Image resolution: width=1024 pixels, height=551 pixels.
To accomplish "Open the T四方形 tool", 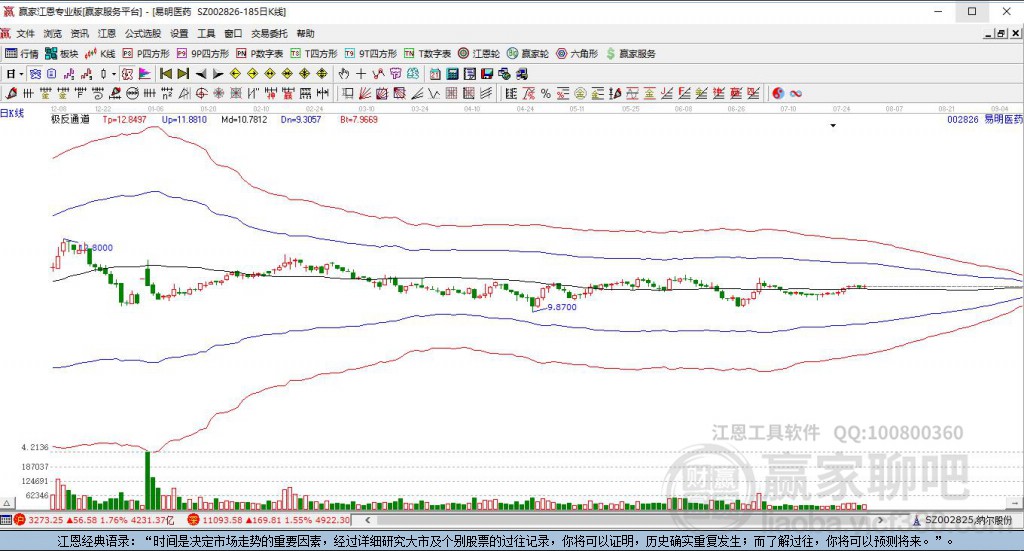I will click(313, 54).
